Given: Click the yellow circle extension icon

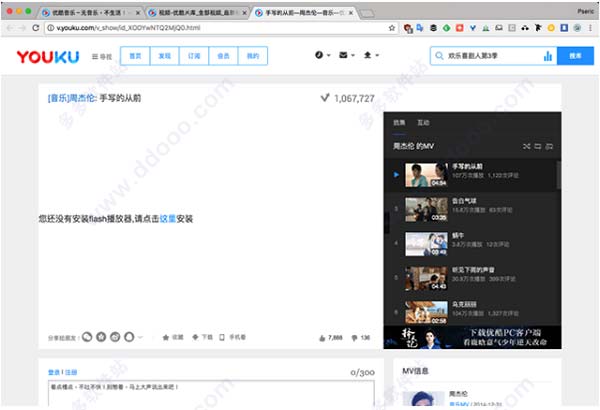Looking at the screenshot, I should click(551, 28).
